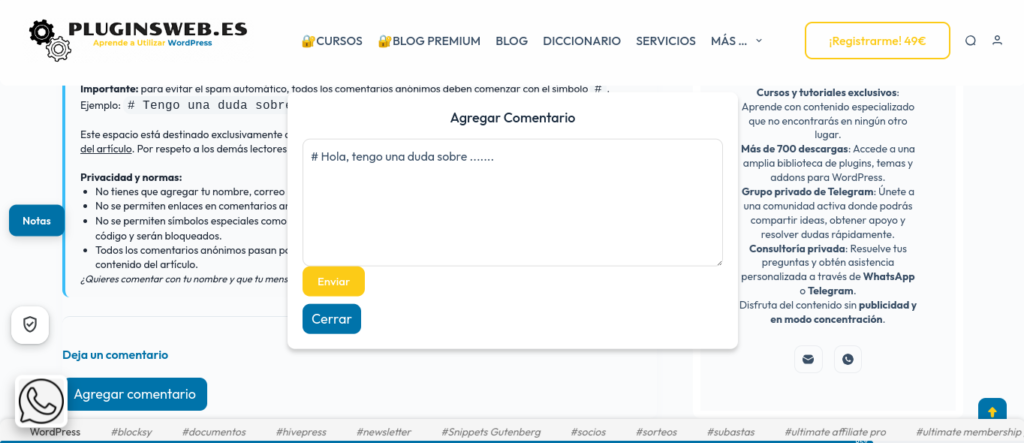Click the #blocksy tag
This screenshot has width=1024, height=443.
131,432
